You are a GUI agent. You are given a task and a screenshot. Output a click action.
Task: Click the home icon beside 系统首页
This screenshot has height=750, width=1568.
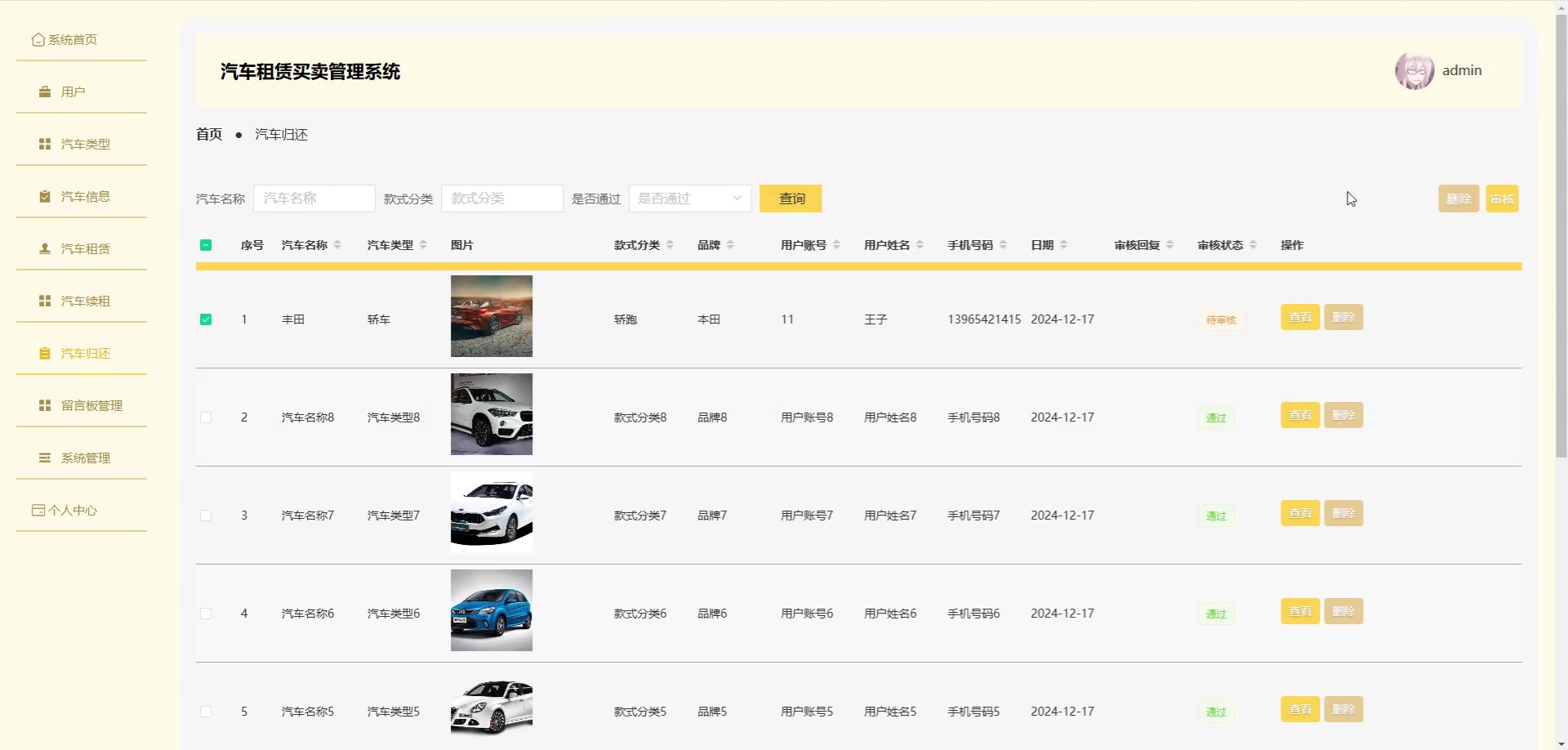click(x=38, y=40)
